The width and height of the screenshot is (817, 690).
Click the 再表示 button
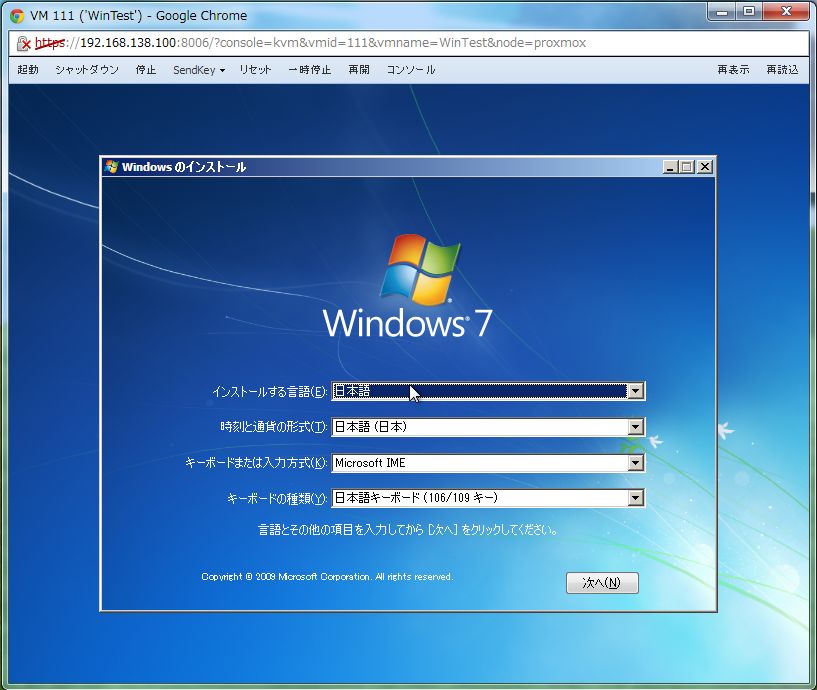tap(733, 70)
